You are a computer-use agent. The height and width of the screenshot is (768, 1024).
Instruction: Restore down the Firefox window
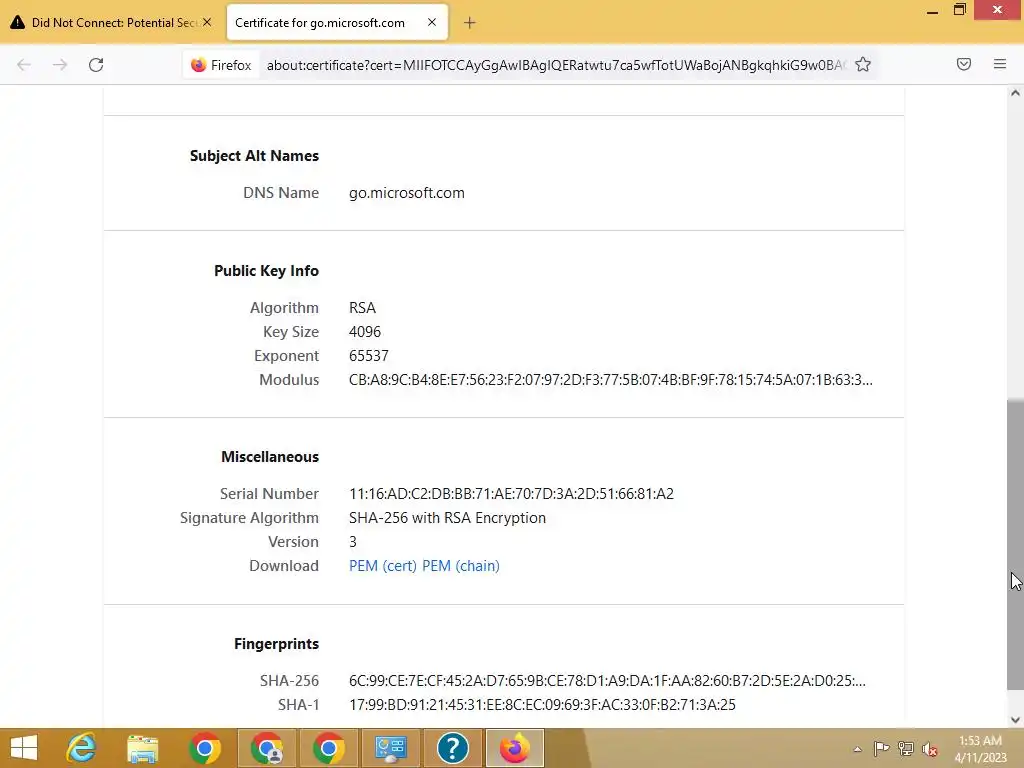point(959,10)
